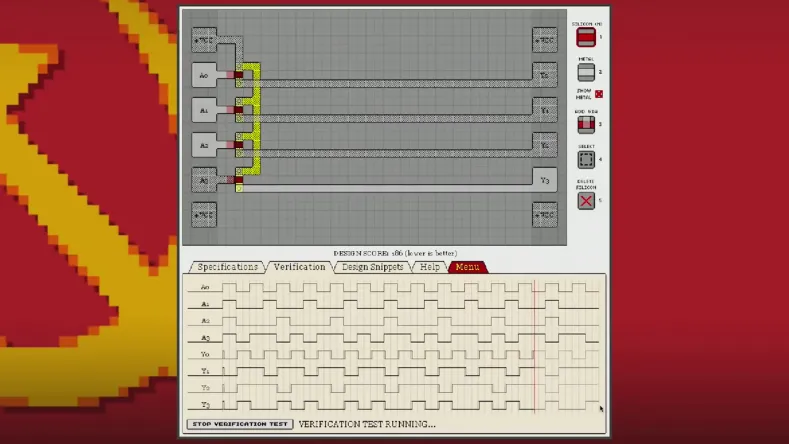This screenshot has width=789, height=444.
Task: Pick the Delete Silicon tool
Action: pyautogui.click(x=586, y=200)
